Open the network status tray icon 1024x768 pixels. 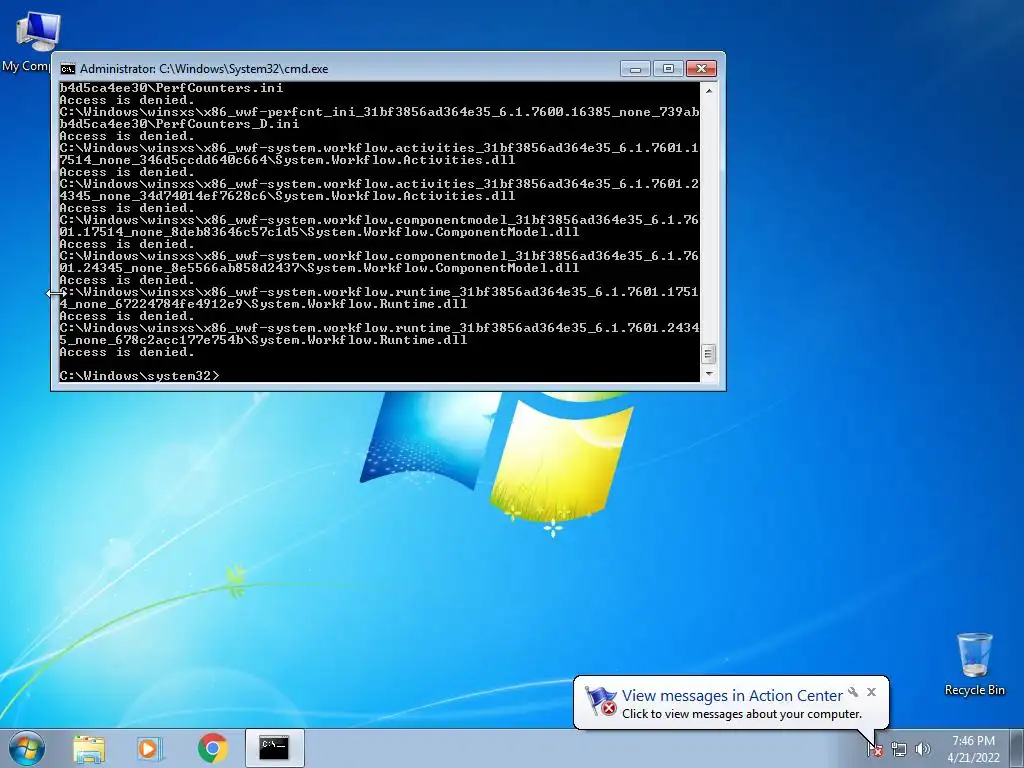[899, 750]
